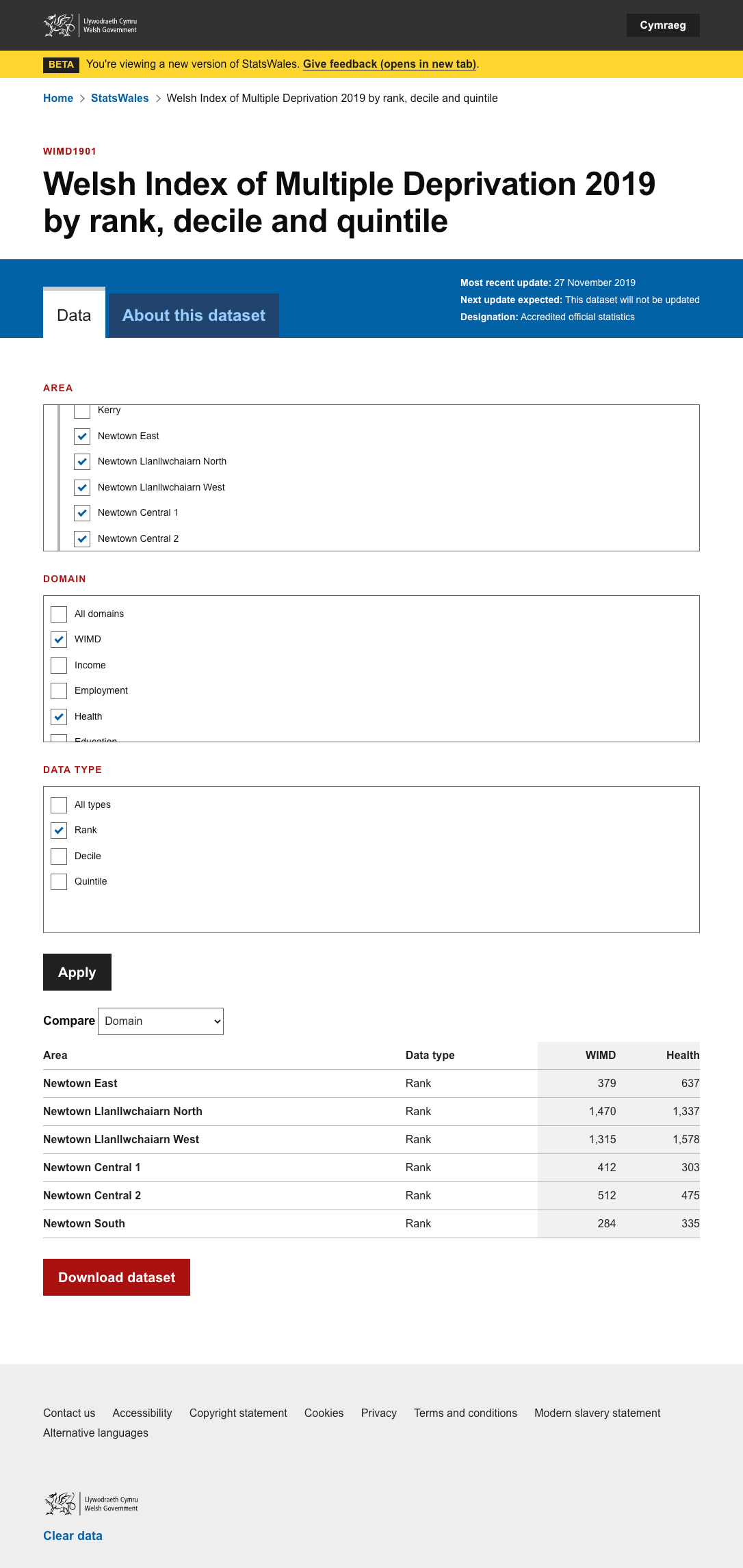Click the Health column header
Image resolution: width=743 pixels, height=1568 pixels.
pyautogui.click(x=683, y=1055)
